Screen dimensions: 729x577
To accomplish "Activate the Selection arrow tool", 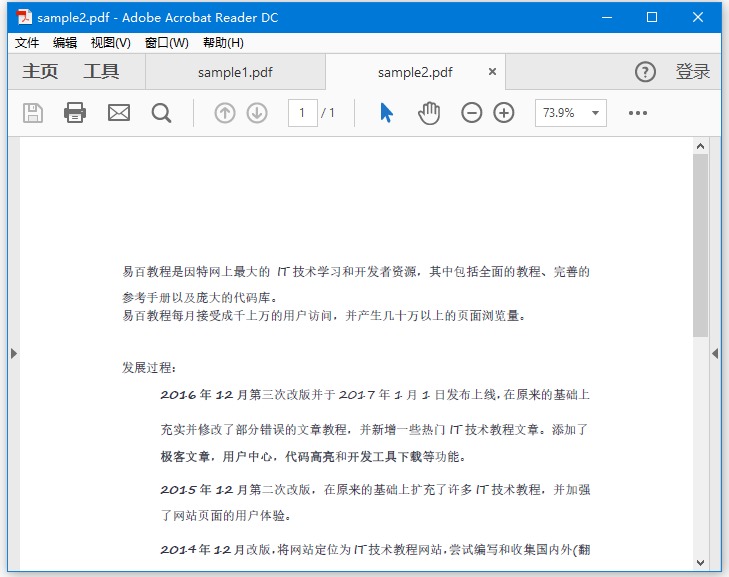I will [x=386, y=113].
